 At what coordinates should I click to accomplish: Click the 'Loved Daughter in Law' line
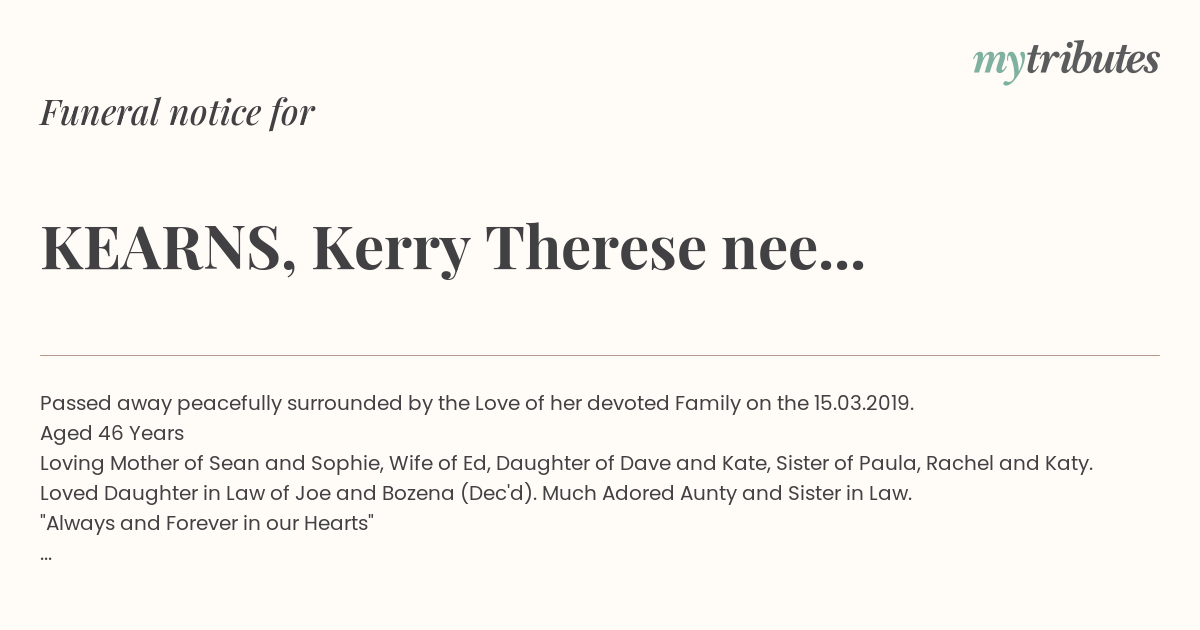point(476,494)
